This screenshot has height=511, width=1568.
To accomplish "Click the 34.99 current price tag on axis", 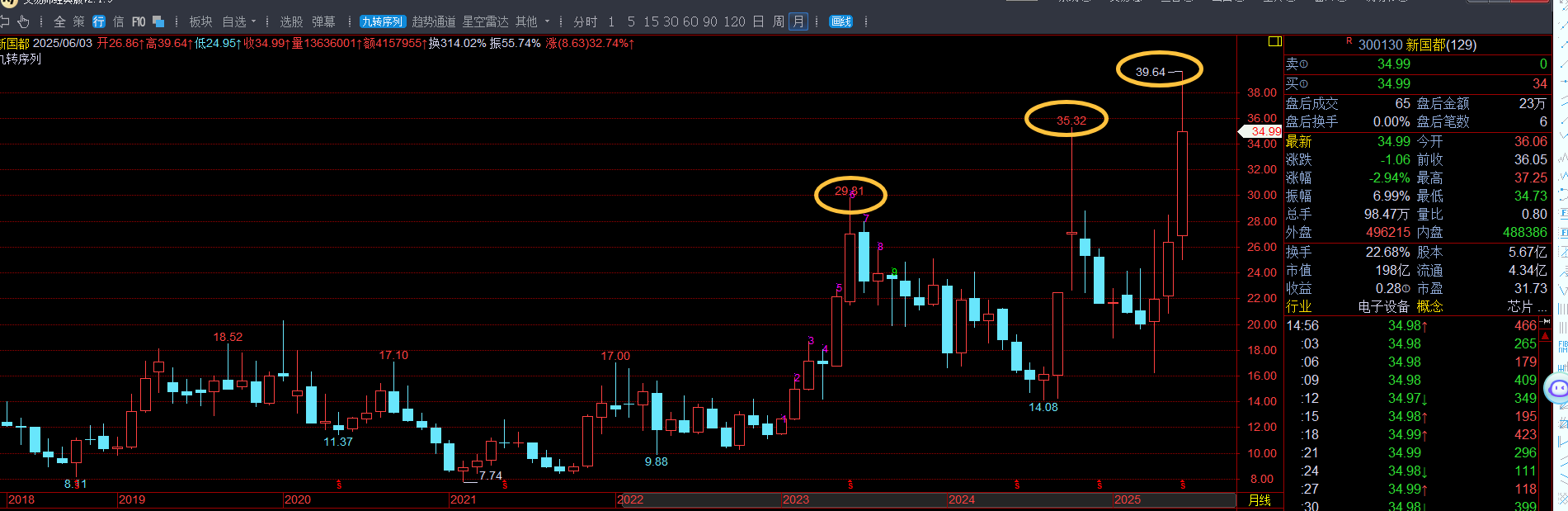I will point(1261,131).
